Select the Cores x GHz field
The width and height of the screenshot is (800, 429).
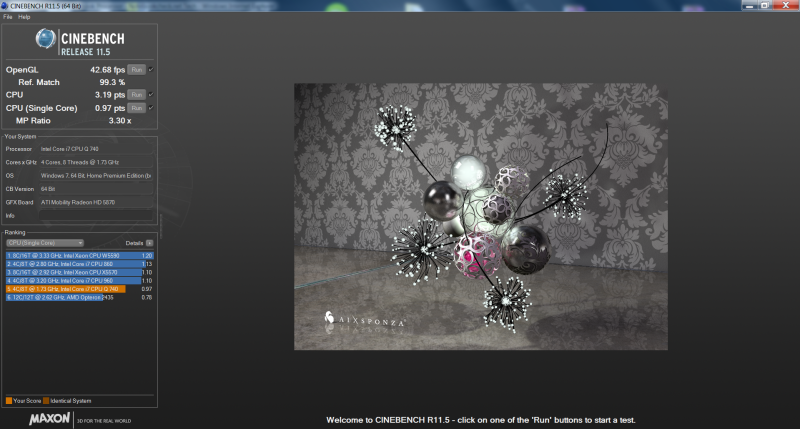tap(96, 162)
